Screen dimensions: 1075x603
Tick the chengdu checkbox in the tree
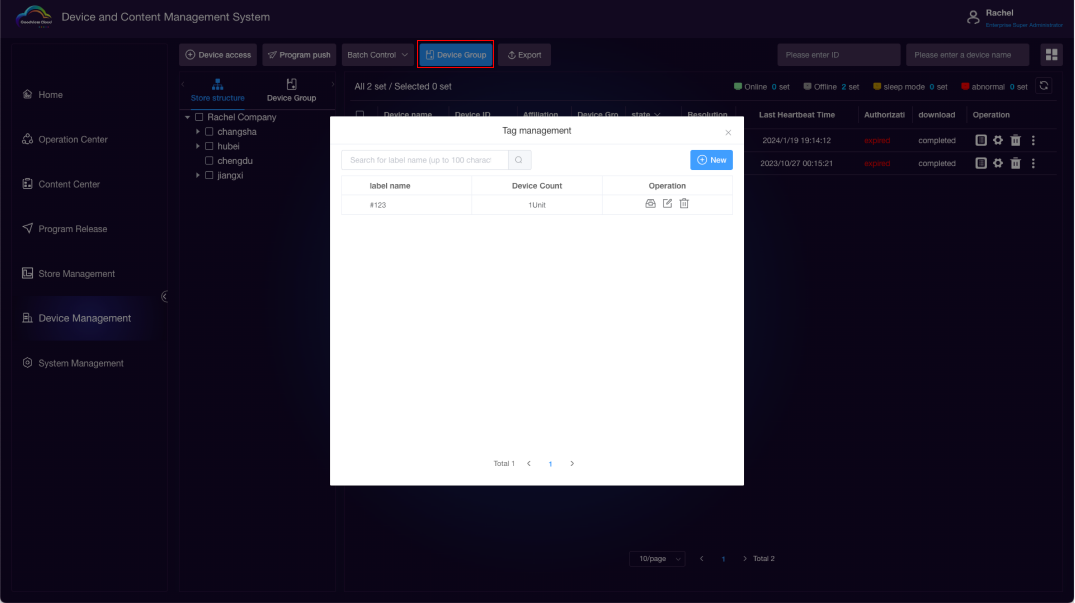click(x=209, y=161)
